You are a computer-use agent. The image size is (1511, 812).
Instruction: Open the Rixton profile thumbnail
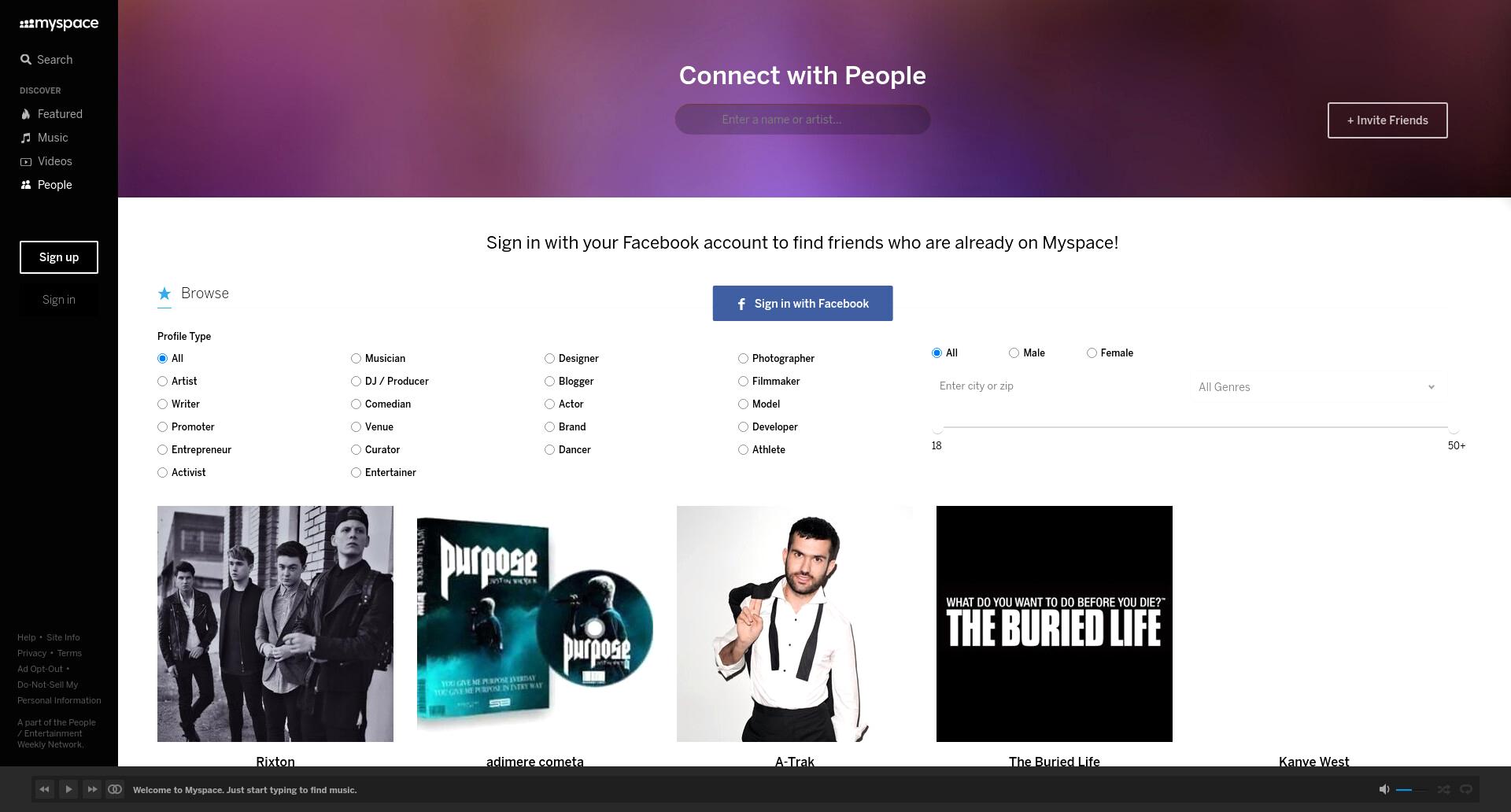click(x=275, y=624)
